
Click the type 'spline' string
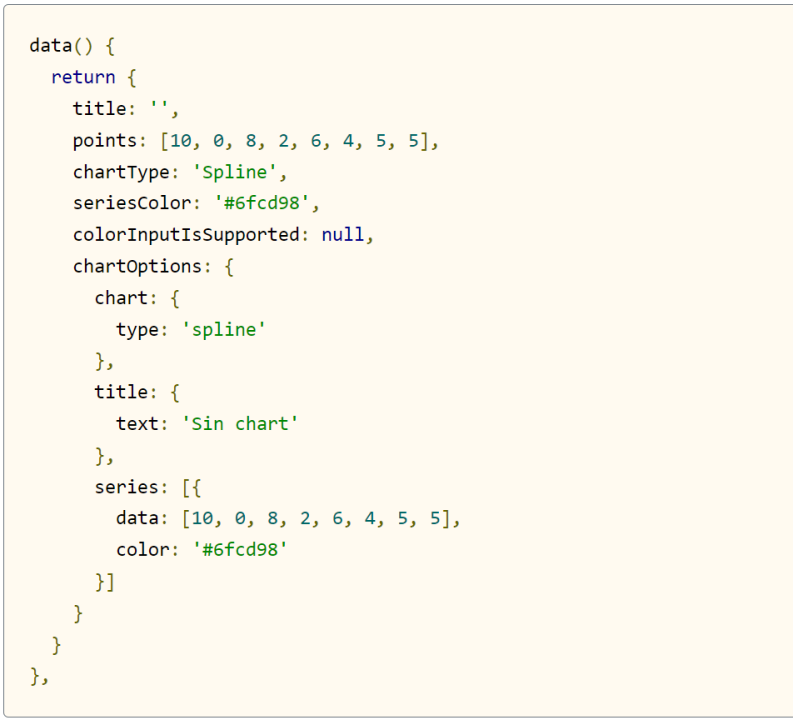coord(224,330)
